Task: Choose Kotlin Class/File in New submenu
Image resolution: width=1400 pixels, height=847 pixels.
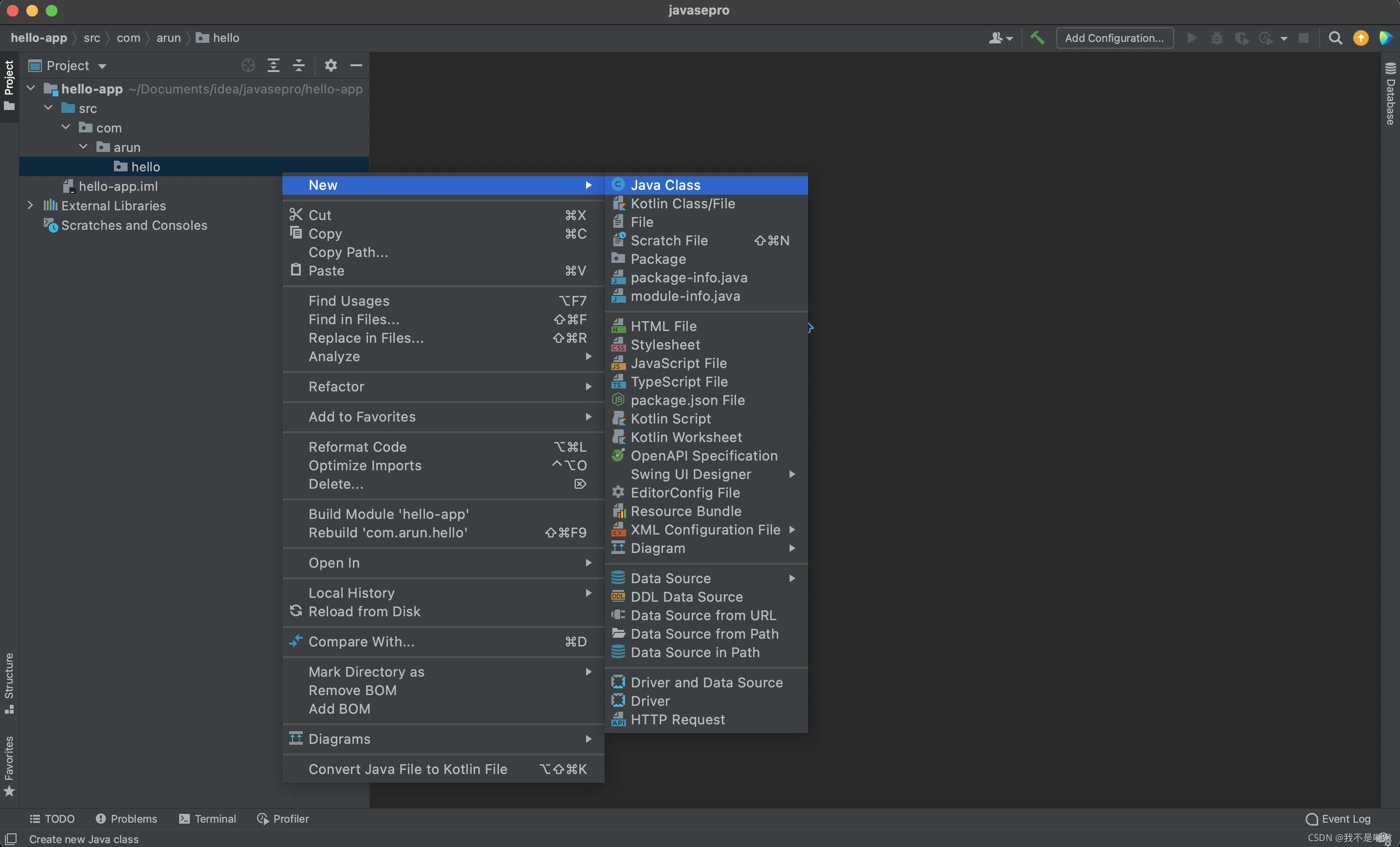Action: pos(706,203)
